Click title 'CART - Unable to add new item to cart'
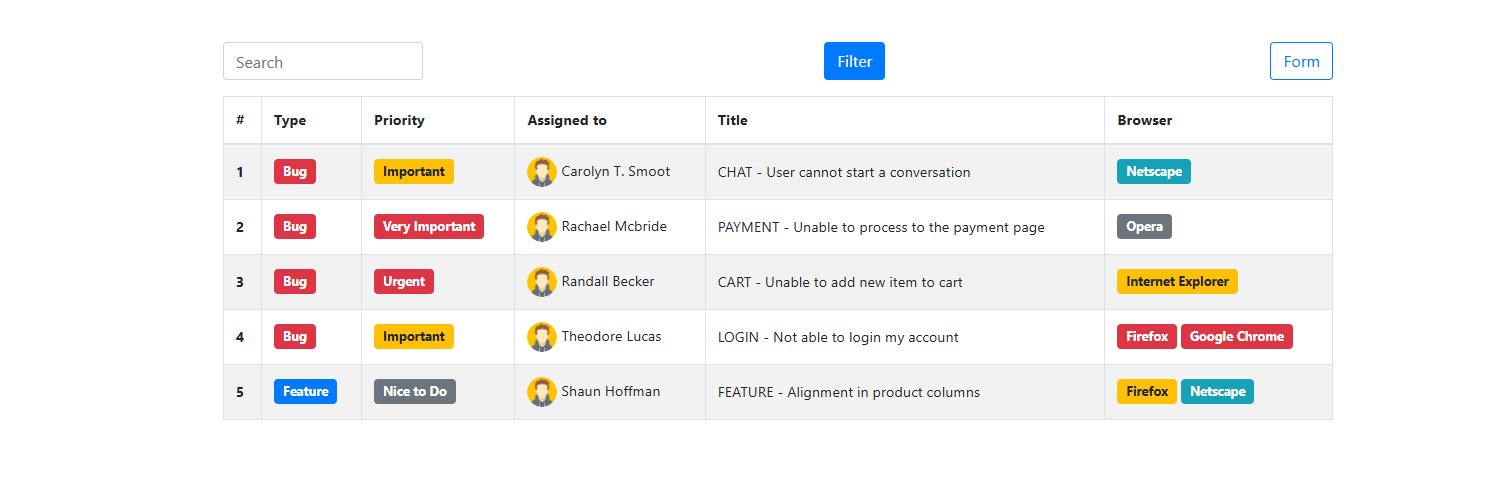 tap(840, 282)
